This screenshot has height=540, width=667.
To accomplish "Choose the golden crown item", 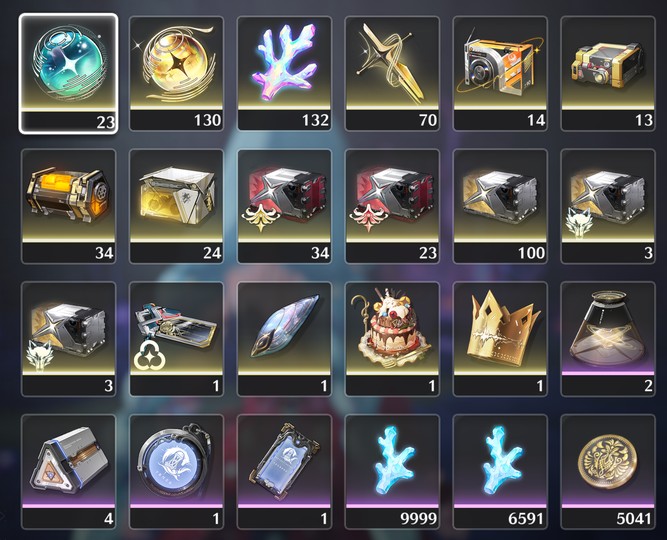I will 500,339.
